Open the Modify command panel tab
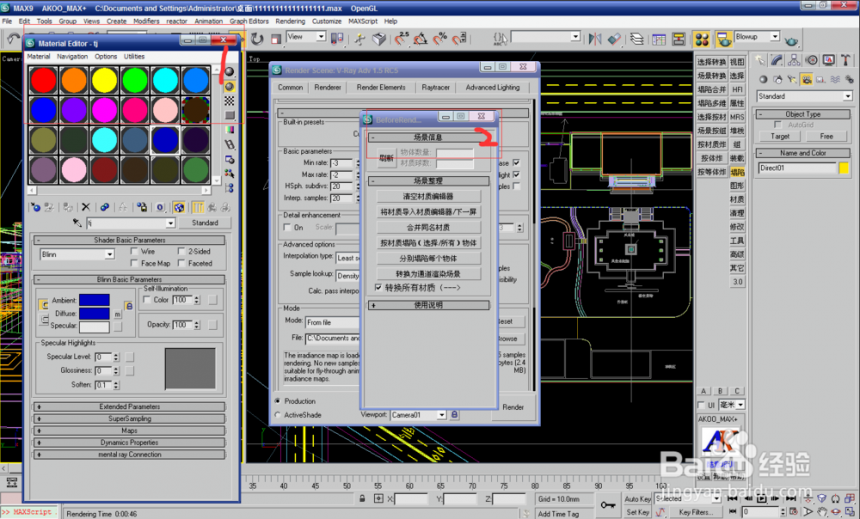Viewport: 860px width, 519px height. (x=776, y=60)
